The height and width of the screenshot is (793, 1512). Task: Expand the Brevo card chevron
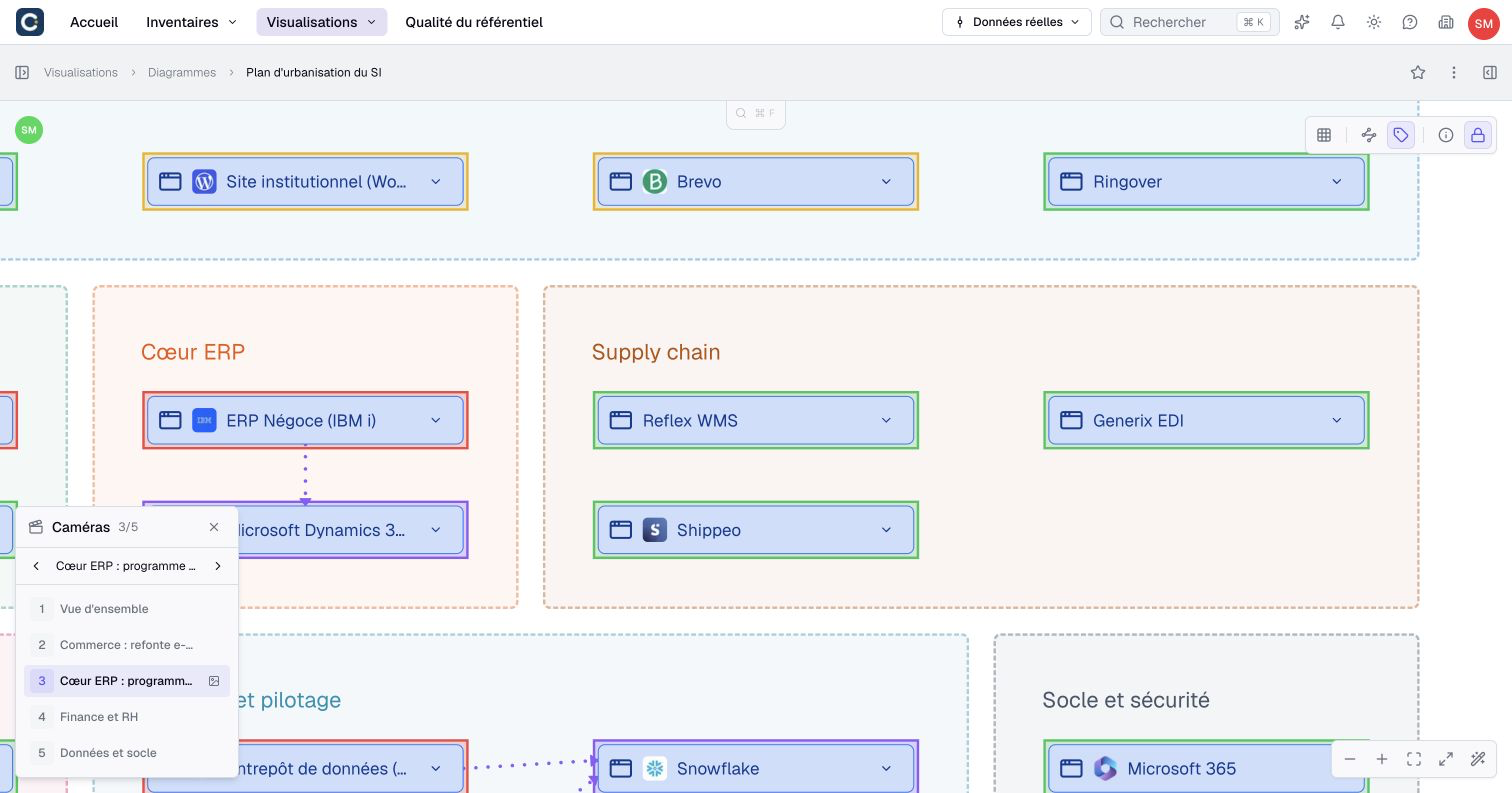(886, 181)
